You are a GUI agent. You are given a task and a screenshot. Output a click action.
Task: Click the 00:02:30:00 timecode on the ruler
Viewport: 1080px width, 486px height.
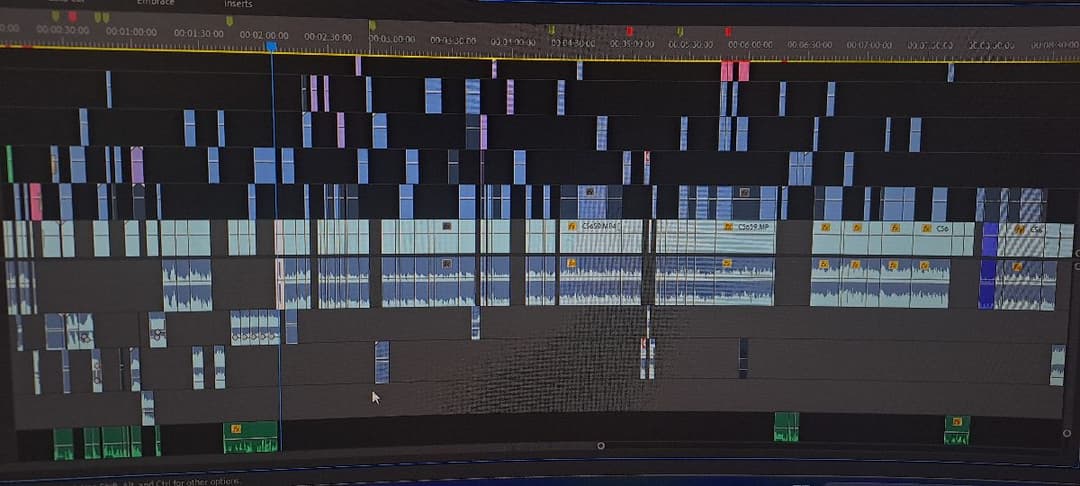coord(328,36)
